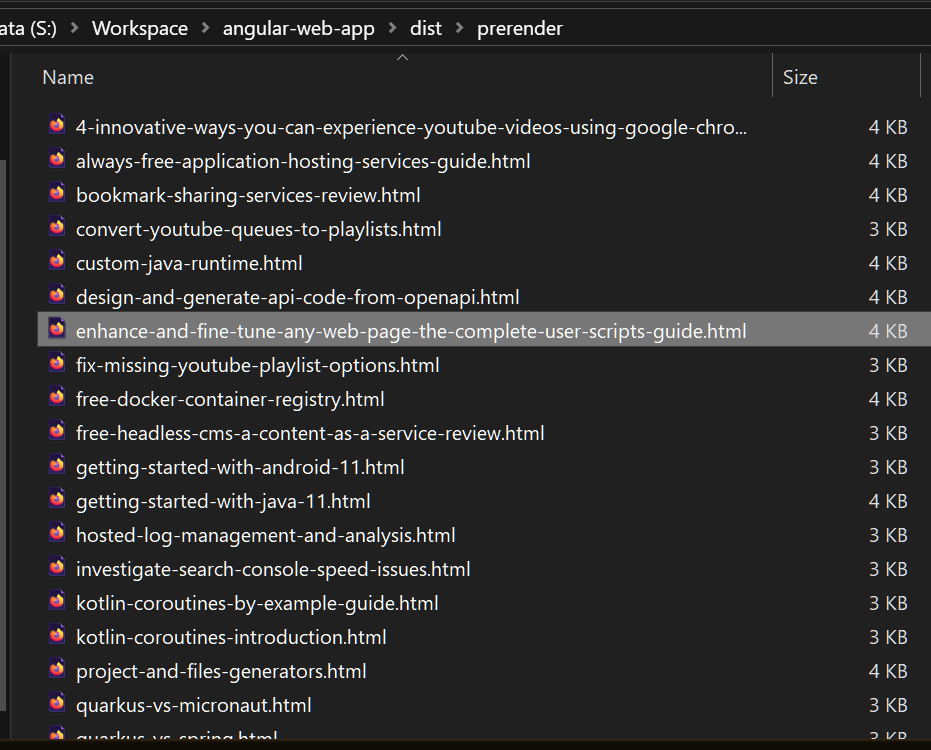Click the Workspace breadcrumb label
931x750 pixels.
pos(139,28)
